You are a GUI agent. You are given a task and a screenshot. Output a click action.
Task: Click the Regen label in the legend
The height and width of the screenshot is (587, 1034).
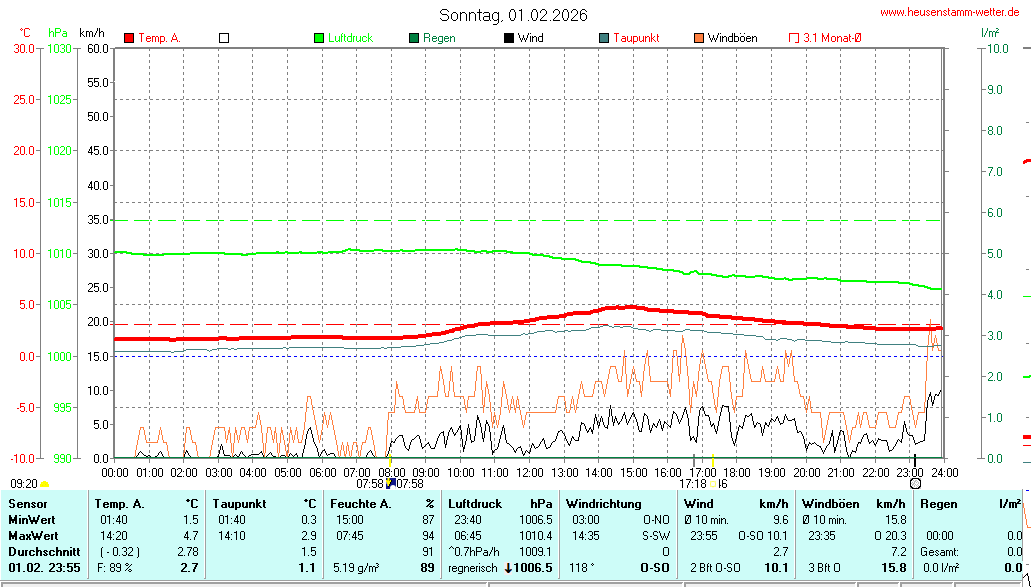(x=439, y=38)
